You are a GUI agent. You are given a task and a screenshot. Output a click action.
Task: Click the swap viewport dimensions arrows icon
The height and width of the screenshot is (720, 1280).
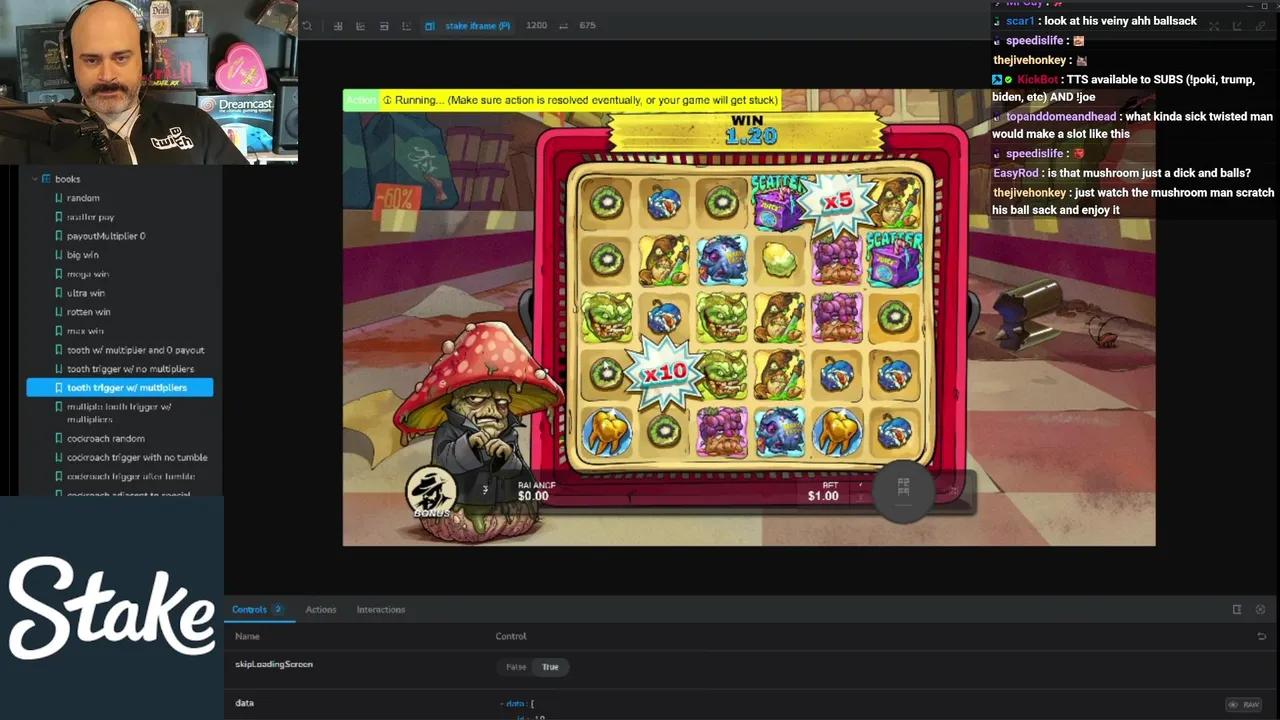coord(564,26)
